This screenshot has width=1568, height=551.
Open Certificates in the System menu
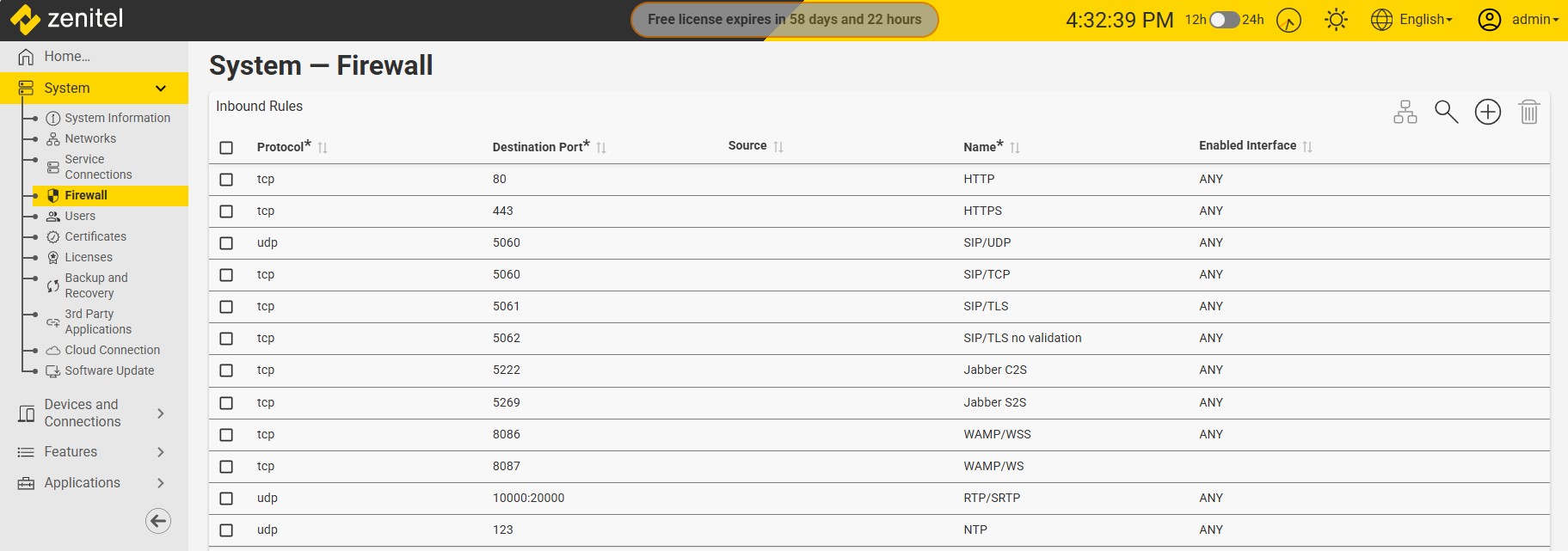95,236
